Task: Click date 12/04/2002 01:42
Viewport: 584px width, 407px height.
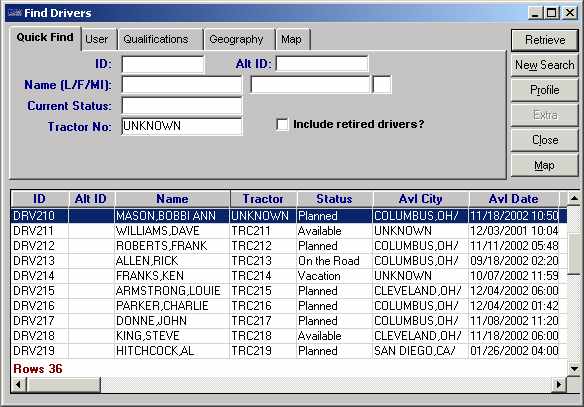Action: 514,306
